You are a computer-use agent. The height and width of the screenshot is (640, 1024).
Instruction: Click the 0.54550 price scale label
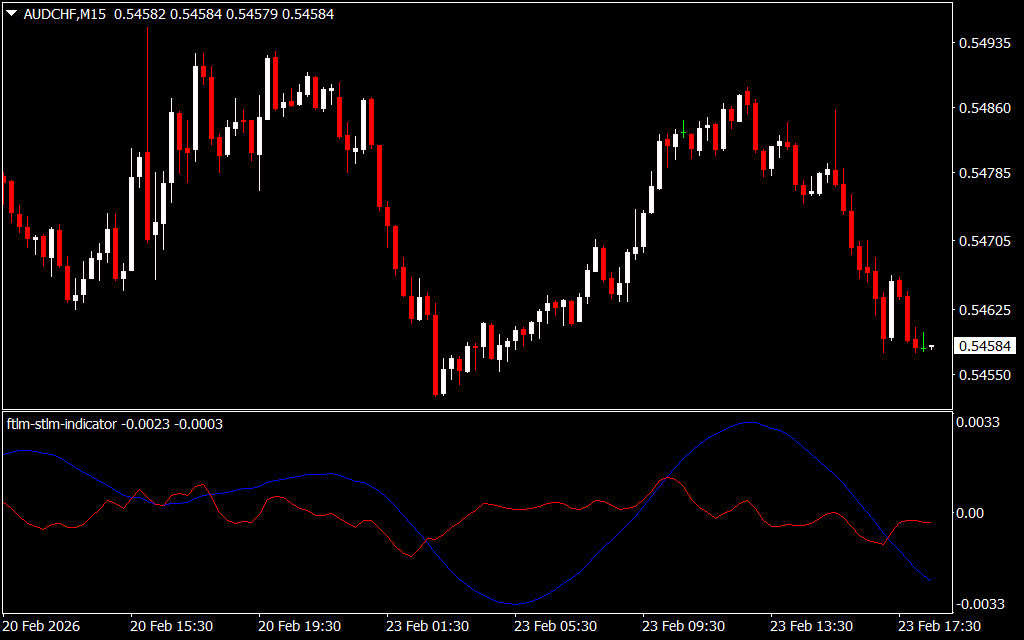[985, 376]
